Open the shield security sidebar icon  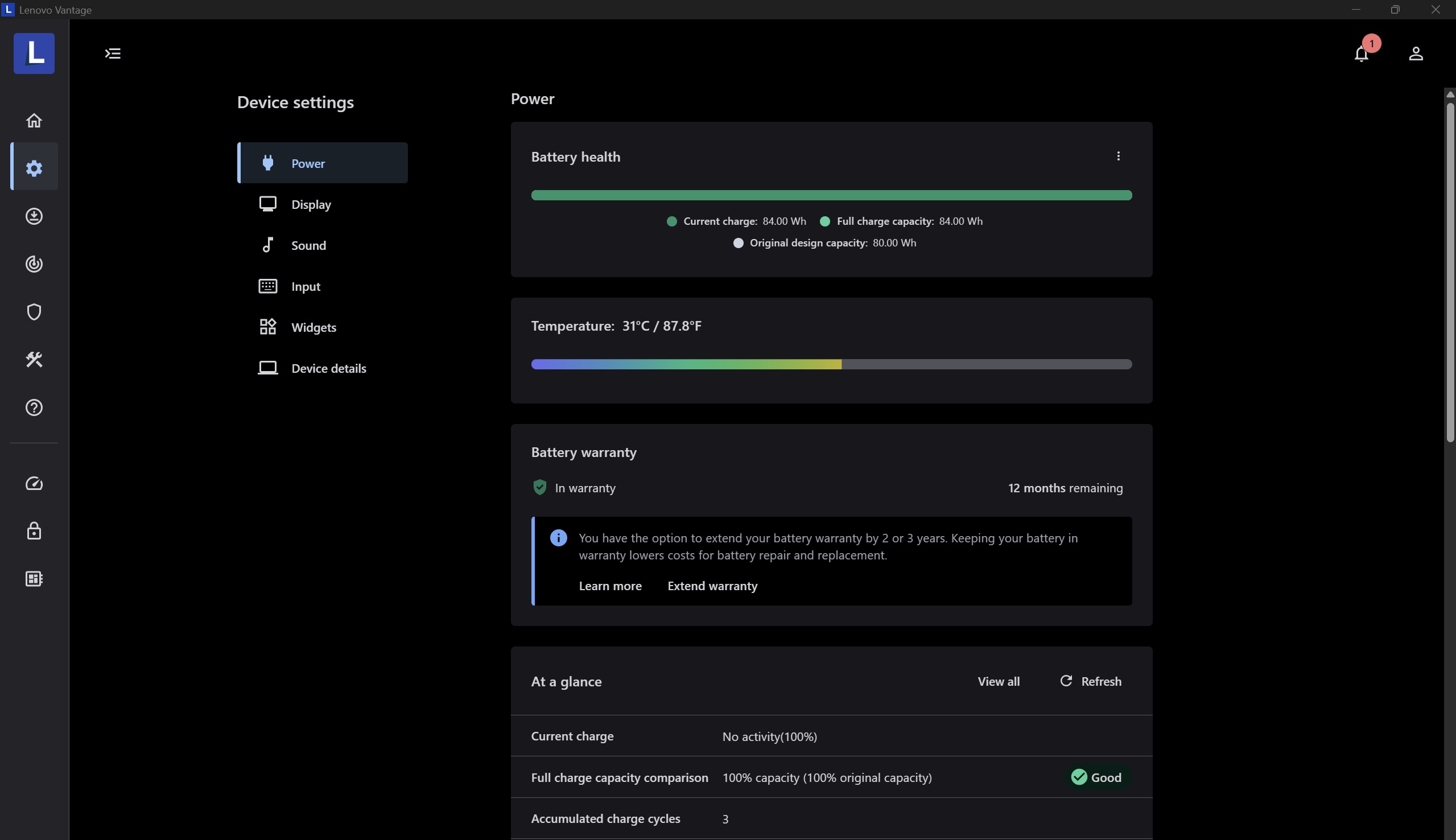34,311
